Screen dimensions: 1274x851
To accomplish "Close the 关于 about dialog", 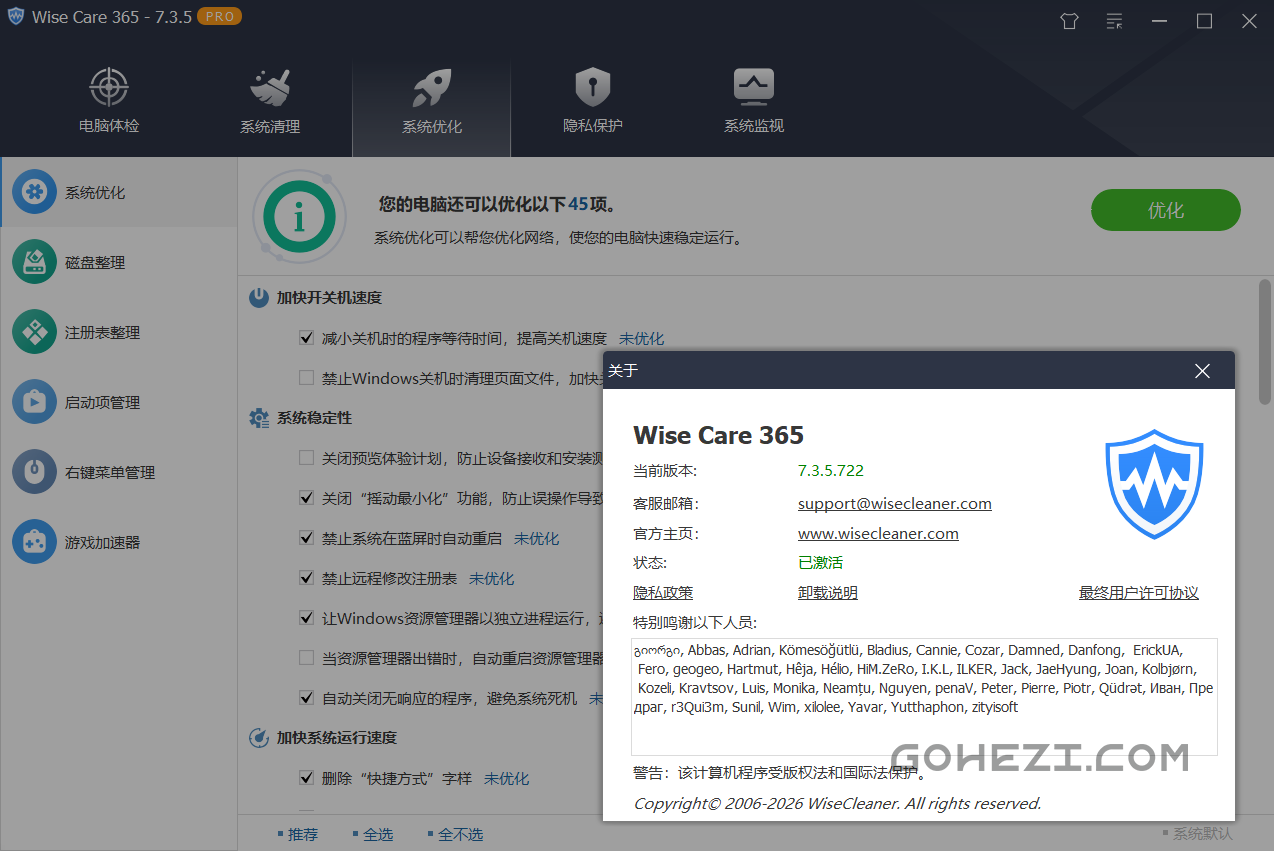I will pos(1202,371).
